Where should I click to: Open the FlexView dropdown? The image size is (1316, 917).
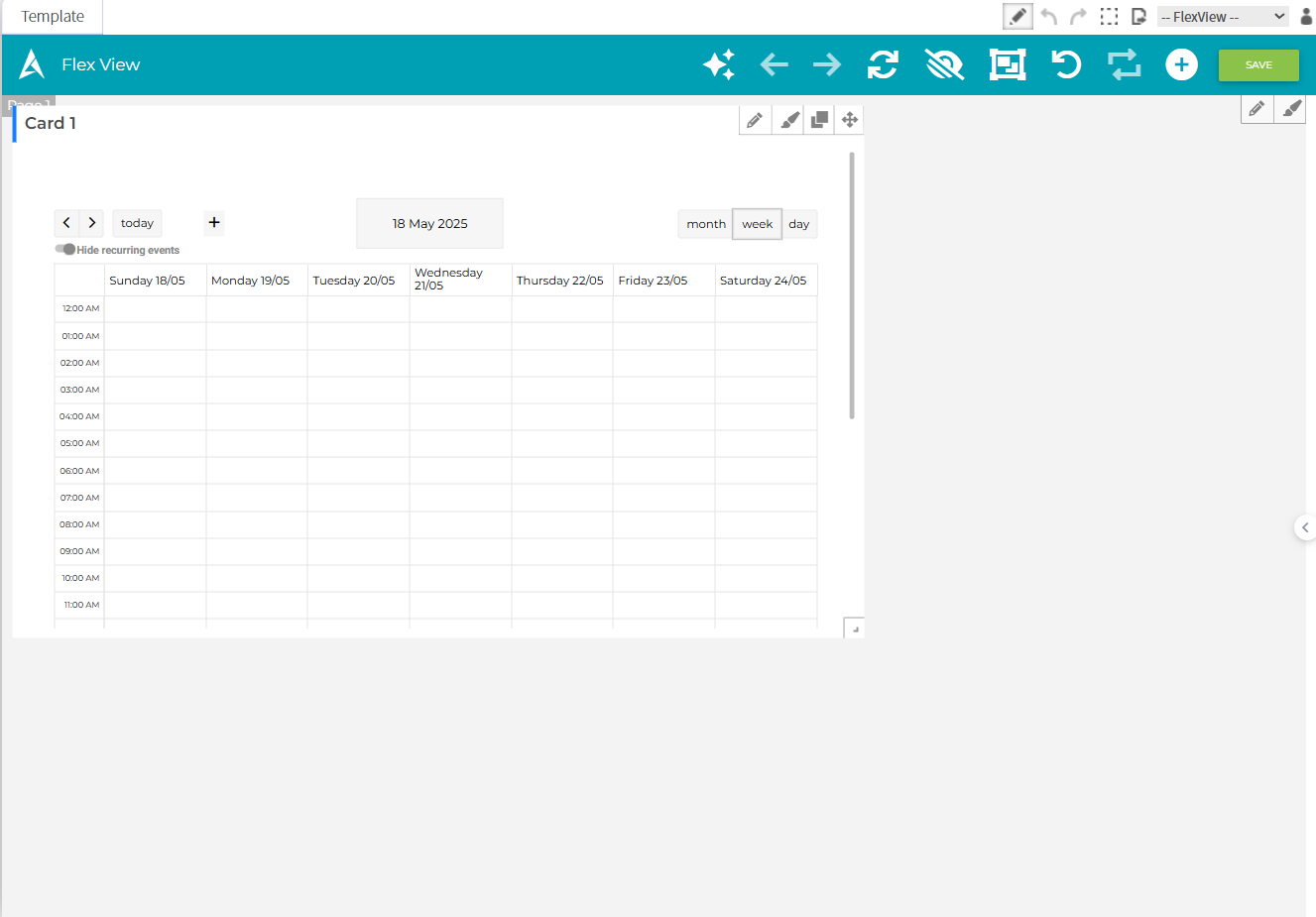1222,17
